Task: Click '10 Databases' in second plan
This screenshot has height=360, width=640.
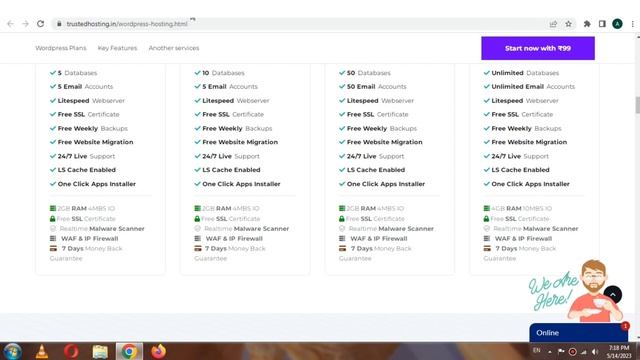Action: click(223, 73)
